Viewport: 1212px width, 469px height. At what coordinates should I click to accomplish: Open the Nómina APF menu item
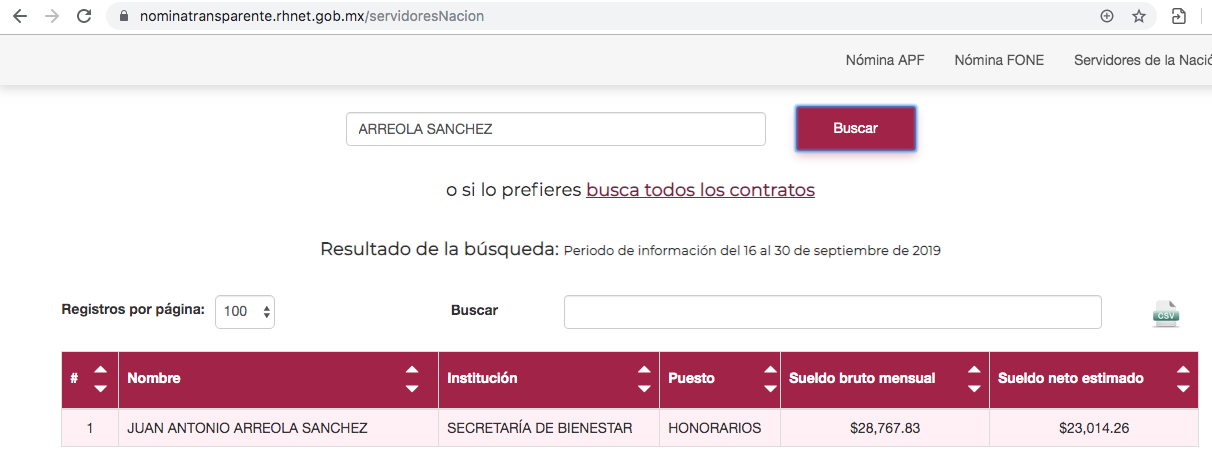coord(885,60)
